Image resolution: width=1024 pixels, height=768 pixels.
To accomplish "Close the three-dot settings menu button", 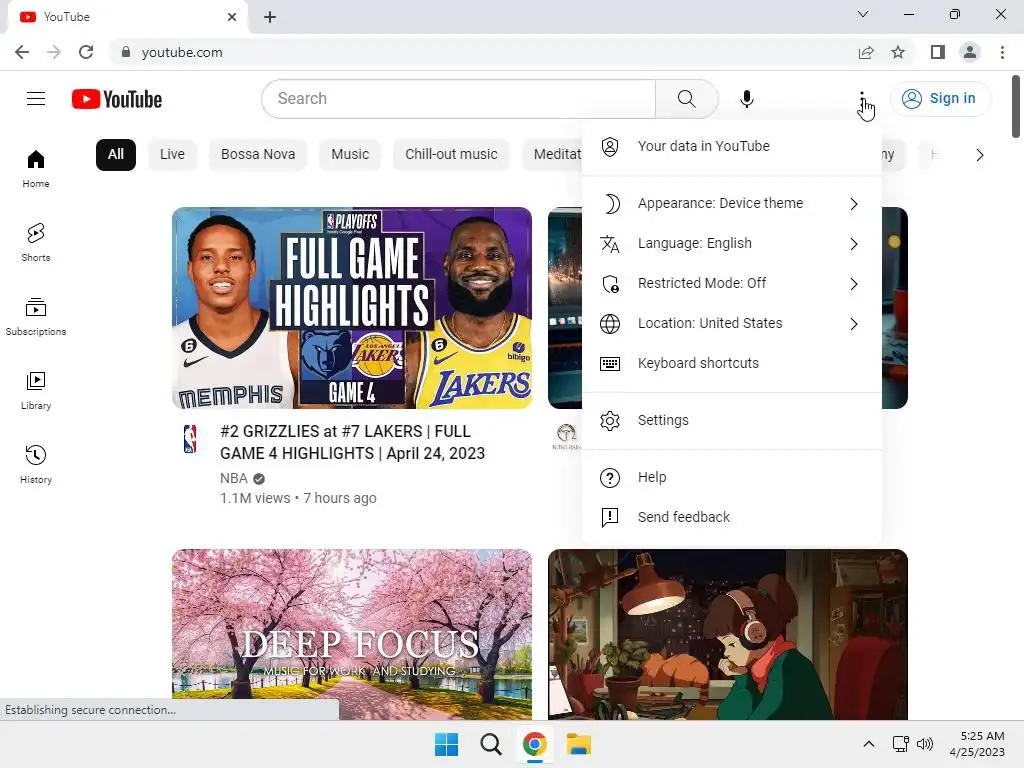I will click(862, 99).
